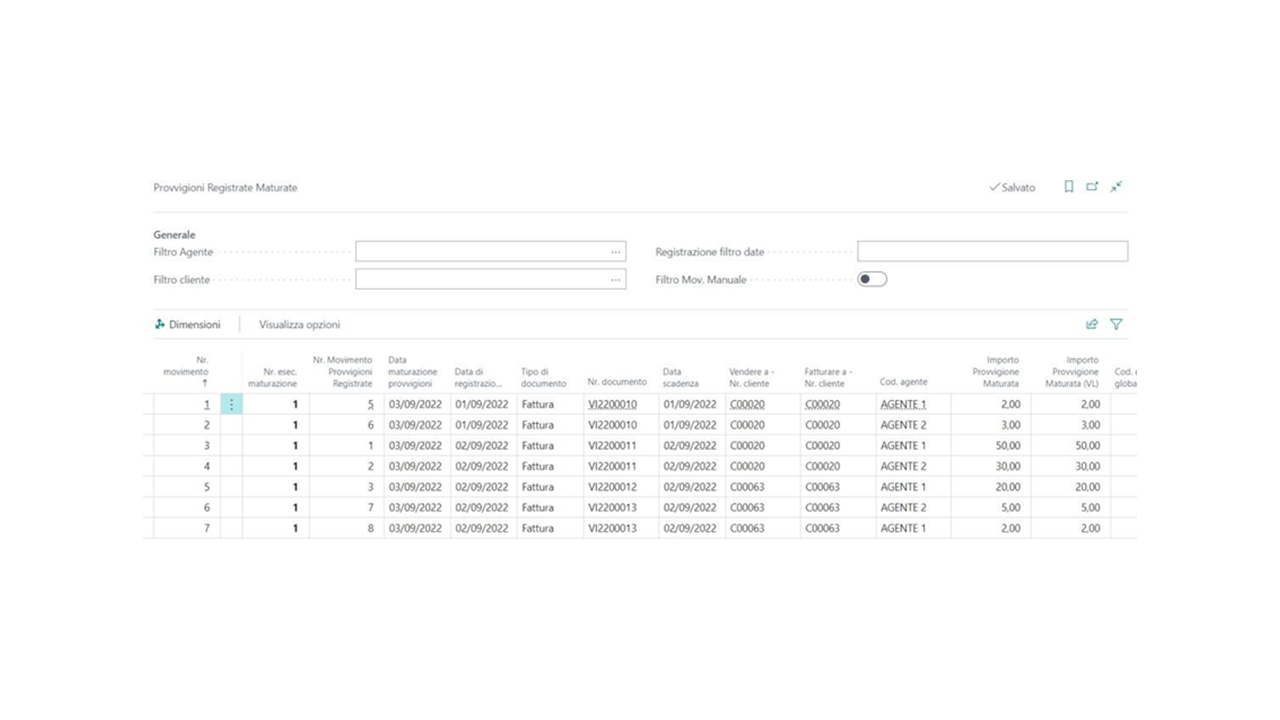The image size is (1280, 720).
Task: Click the share icon above the table
Action: point(1092,324)
